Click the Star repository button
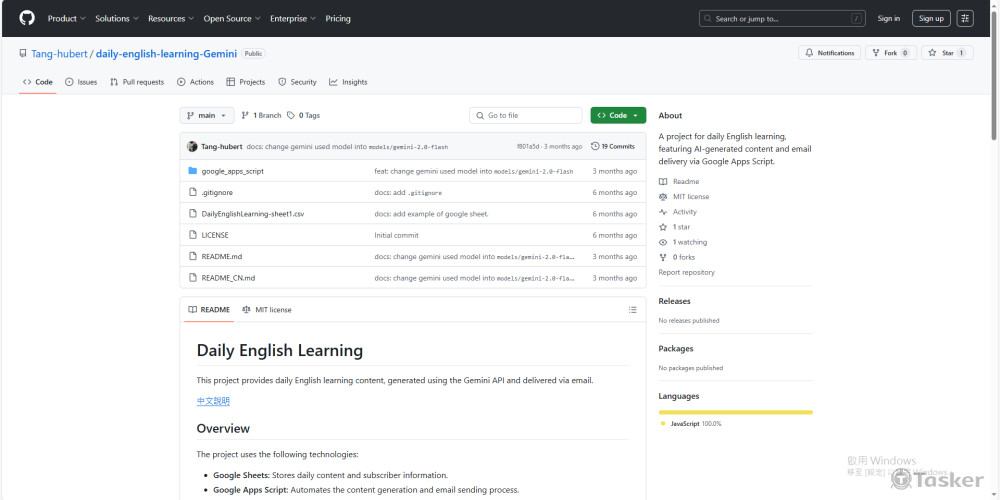Viewport: 1000px width, 500px height. 946,53
